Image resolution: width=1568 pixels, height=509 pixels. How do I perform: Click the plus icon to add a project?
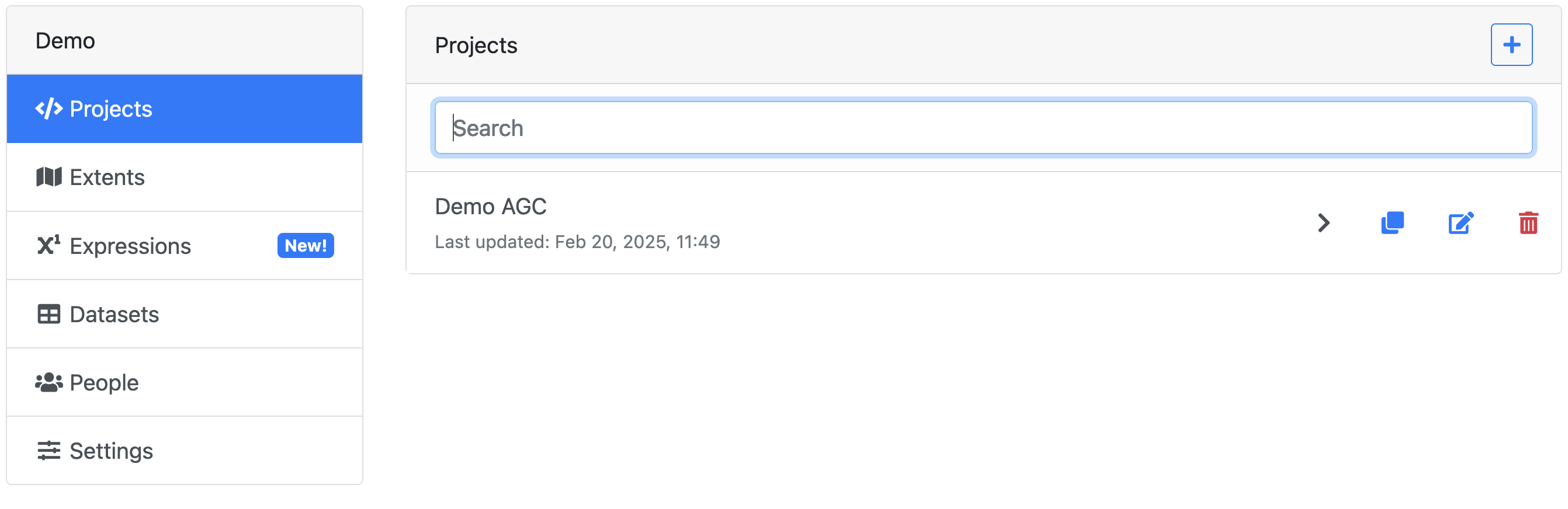point(1511,44)
